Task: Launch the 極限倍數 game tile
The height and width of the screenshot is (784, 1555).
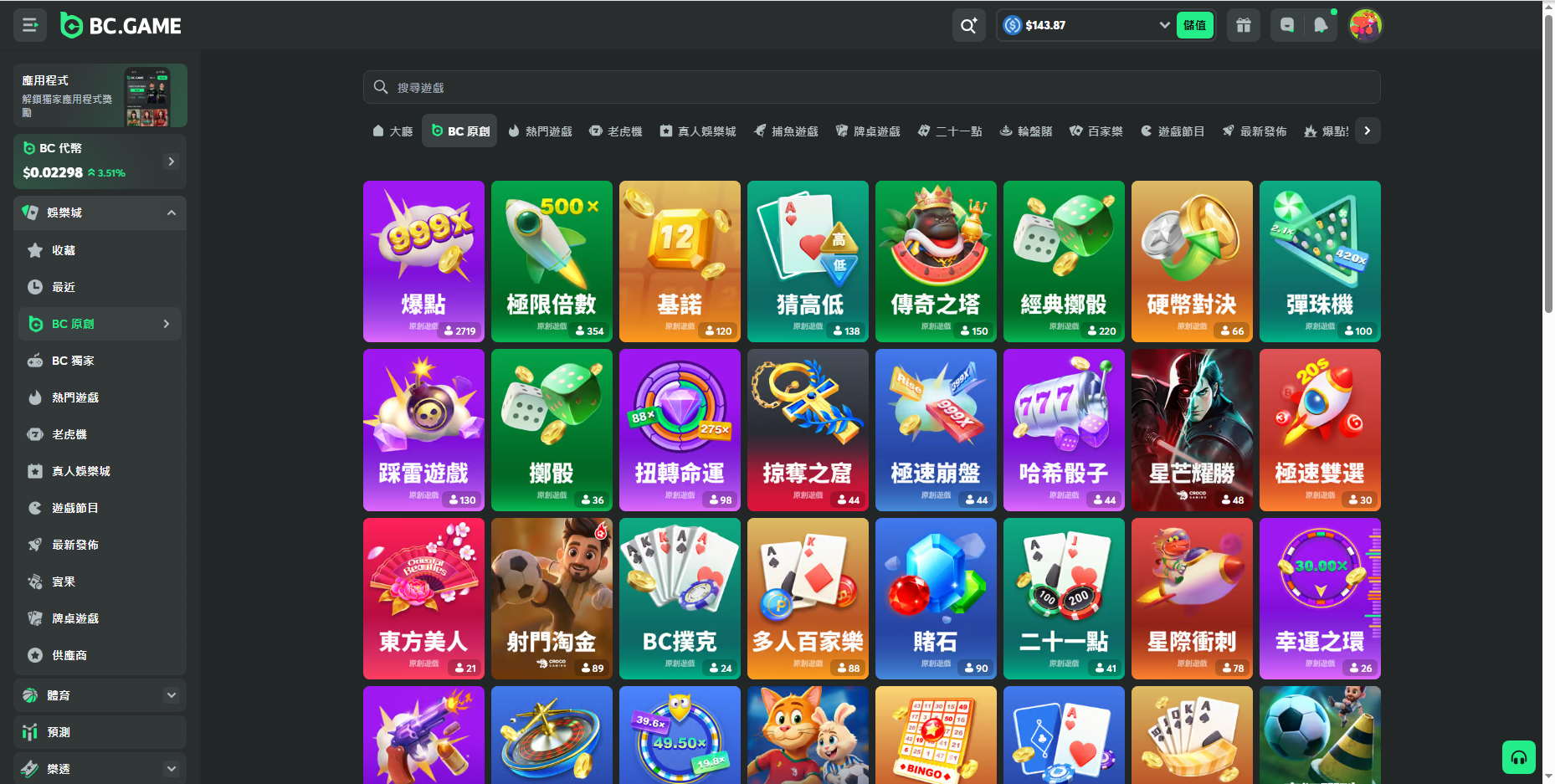Action: 552,261
